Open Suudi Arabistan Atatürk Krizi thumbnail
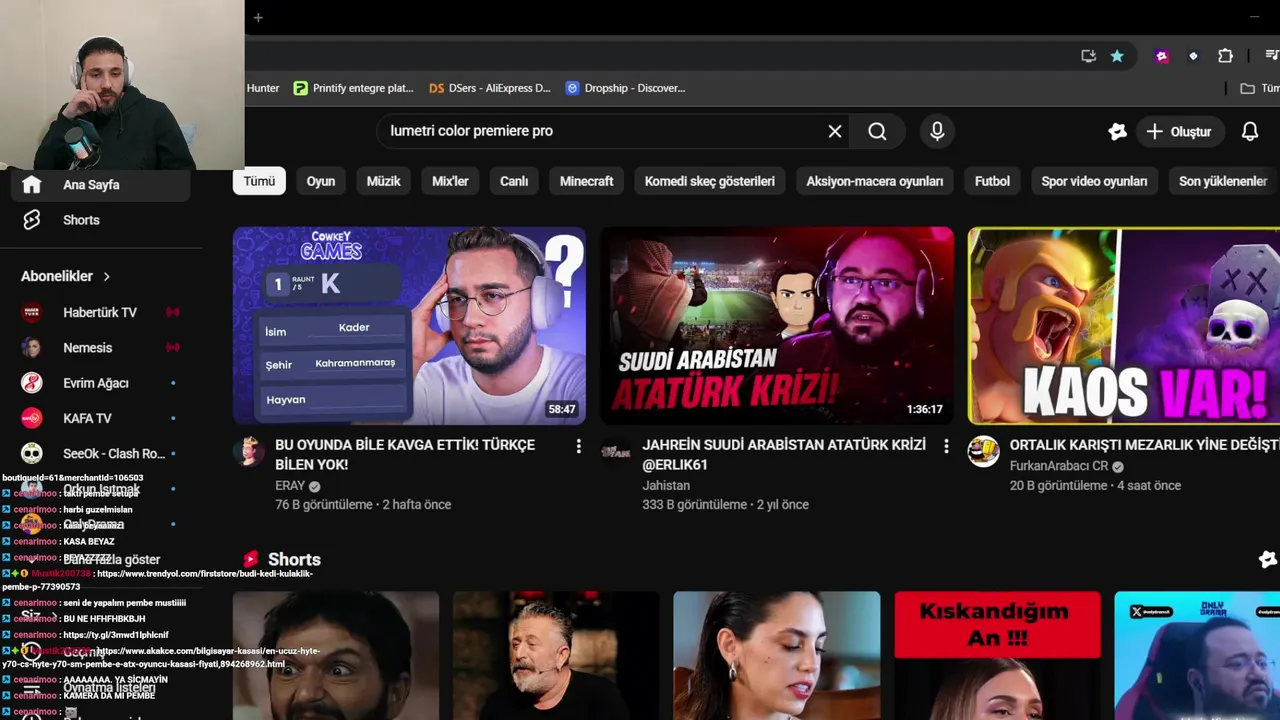The height and width of the screenshot is (720, 1280). 777,326
